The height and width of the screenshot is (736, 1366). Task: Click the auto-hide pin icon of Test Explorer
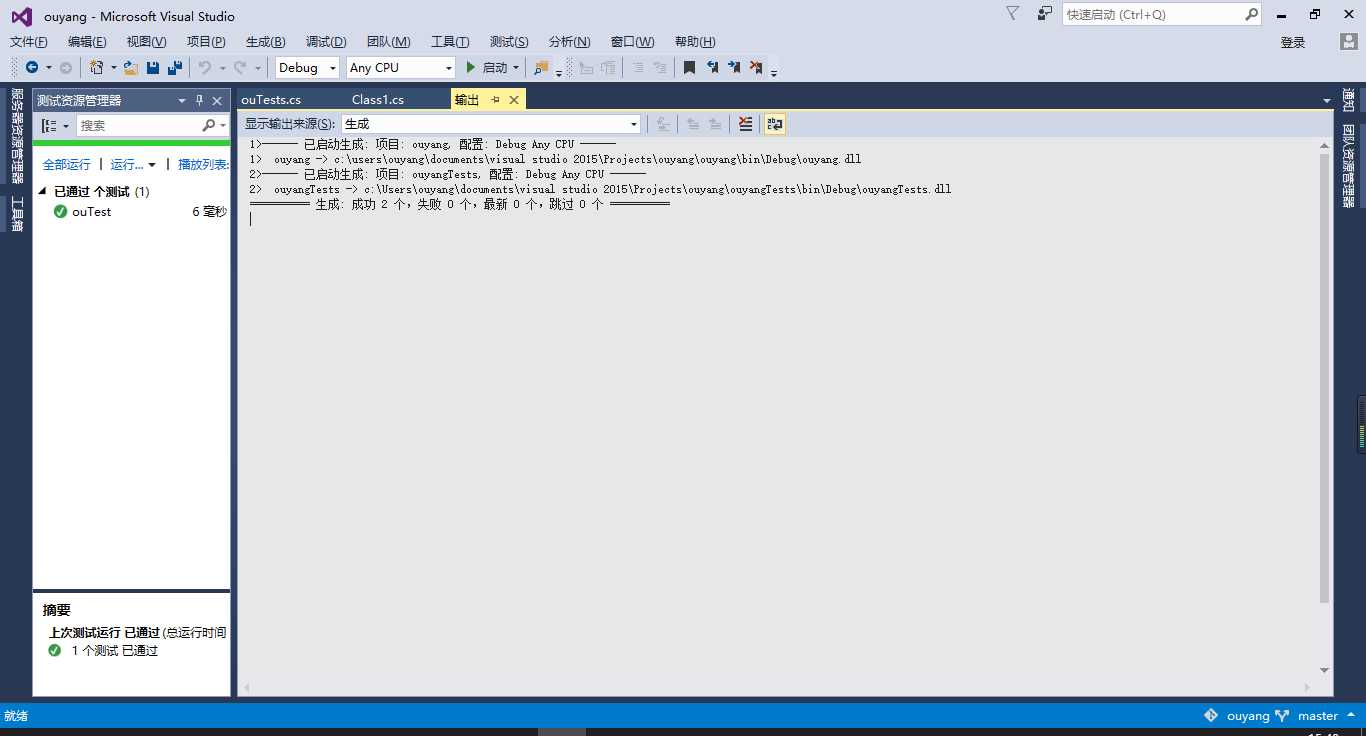[199, 100]
